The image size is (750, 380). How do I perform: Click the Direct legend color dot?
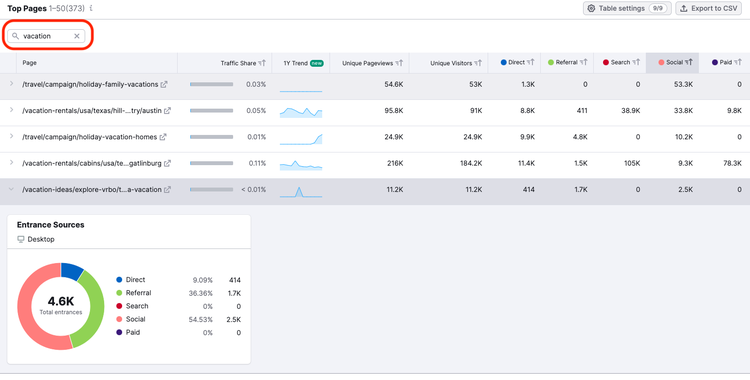click(119, 279)
